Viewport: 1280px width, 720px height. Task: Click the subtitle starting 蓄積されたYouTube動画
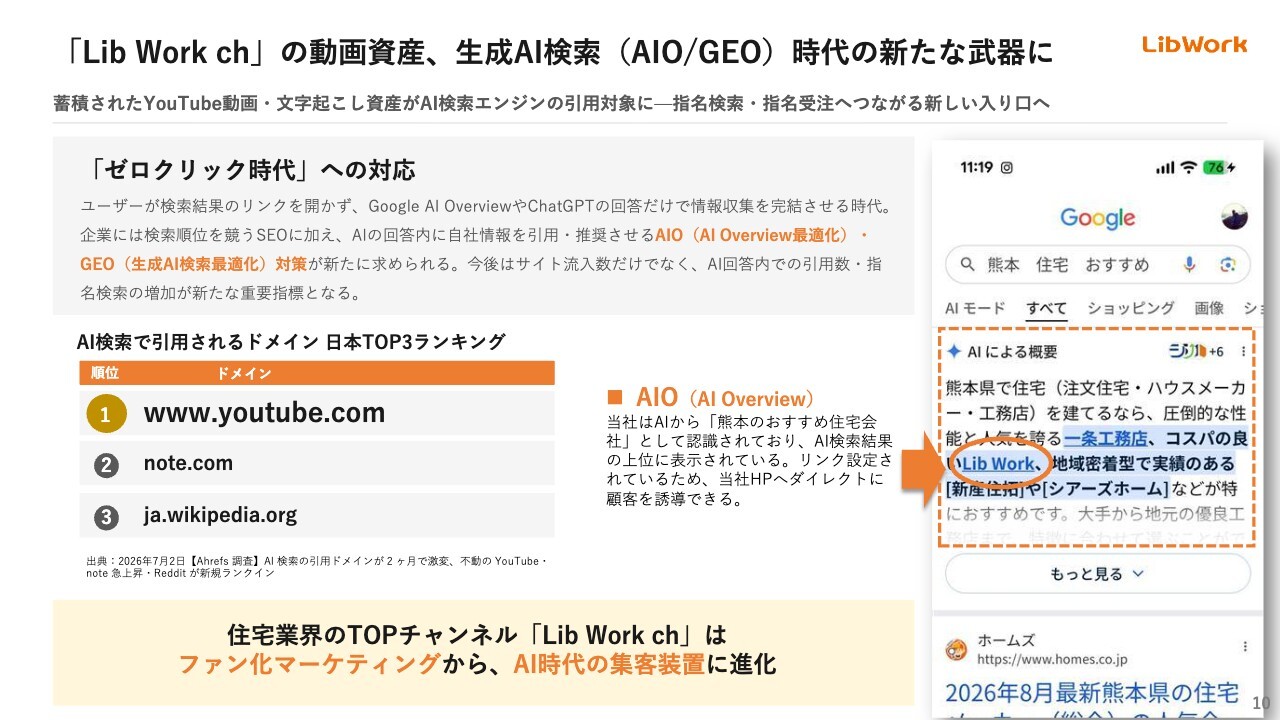pyautogui.click(x=551, y=104)
